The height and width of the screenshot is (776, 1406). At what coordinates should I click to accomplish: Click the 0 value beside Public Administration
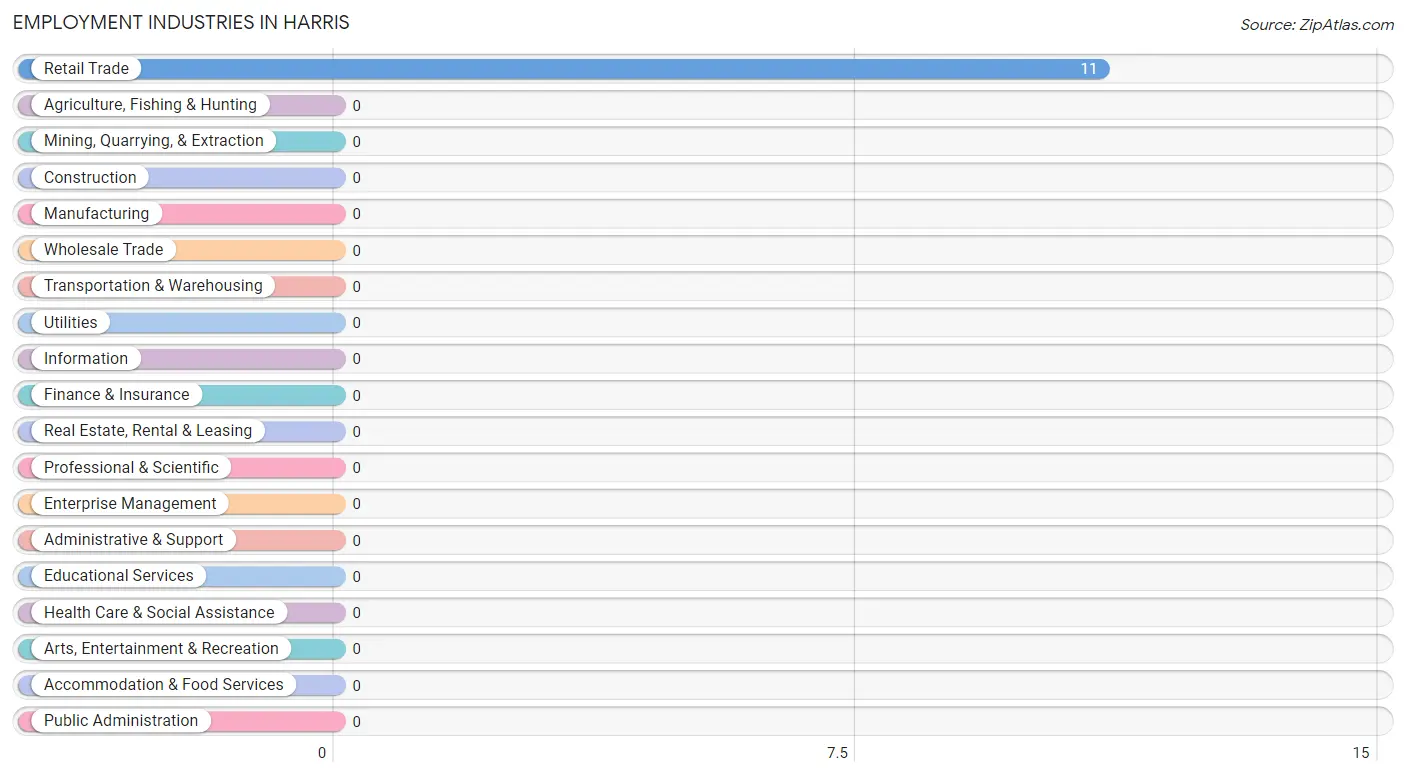tap(356, 722)
